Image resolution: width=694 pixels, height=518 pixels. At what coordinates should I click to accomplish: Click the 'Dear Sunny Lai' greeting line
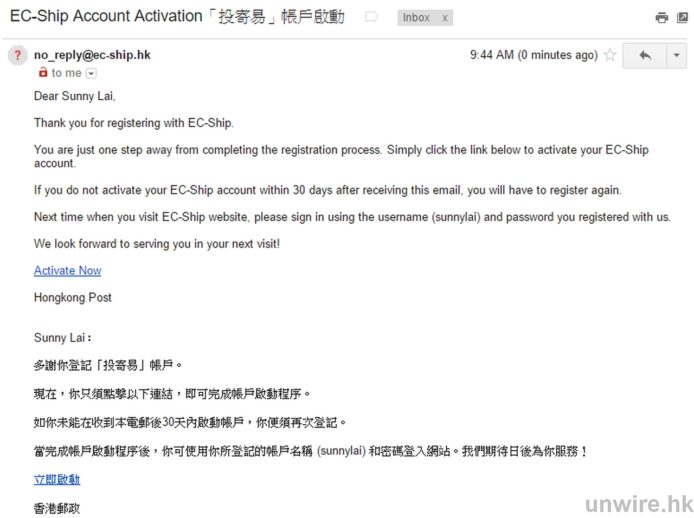tap(75, 97)
